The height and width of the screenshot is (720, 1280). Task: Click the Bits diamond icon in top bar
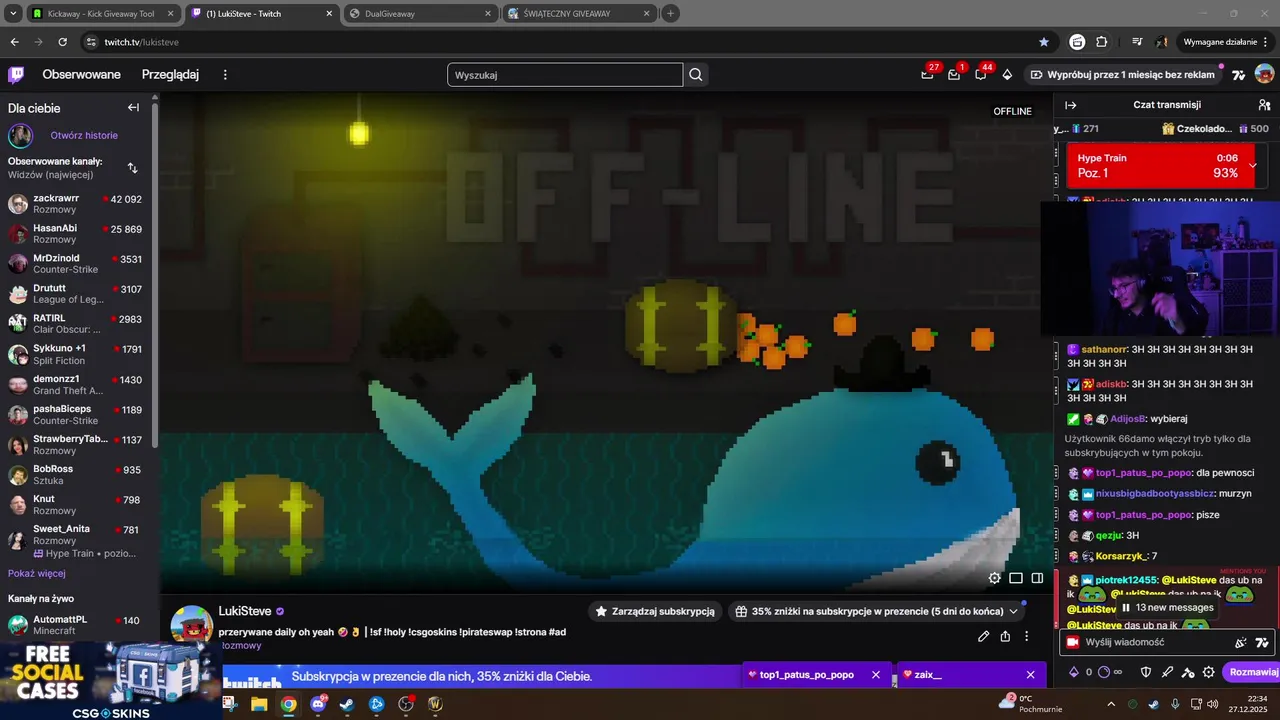[x=1007, y=75]
